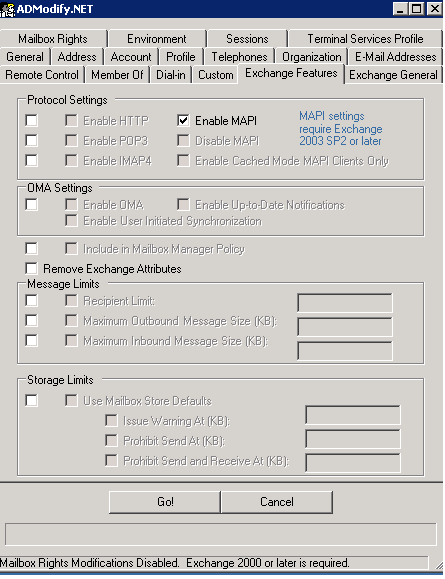Check Remove Exchange Attributes
Viewport: 445px width, 579px height.
(31, 268)
